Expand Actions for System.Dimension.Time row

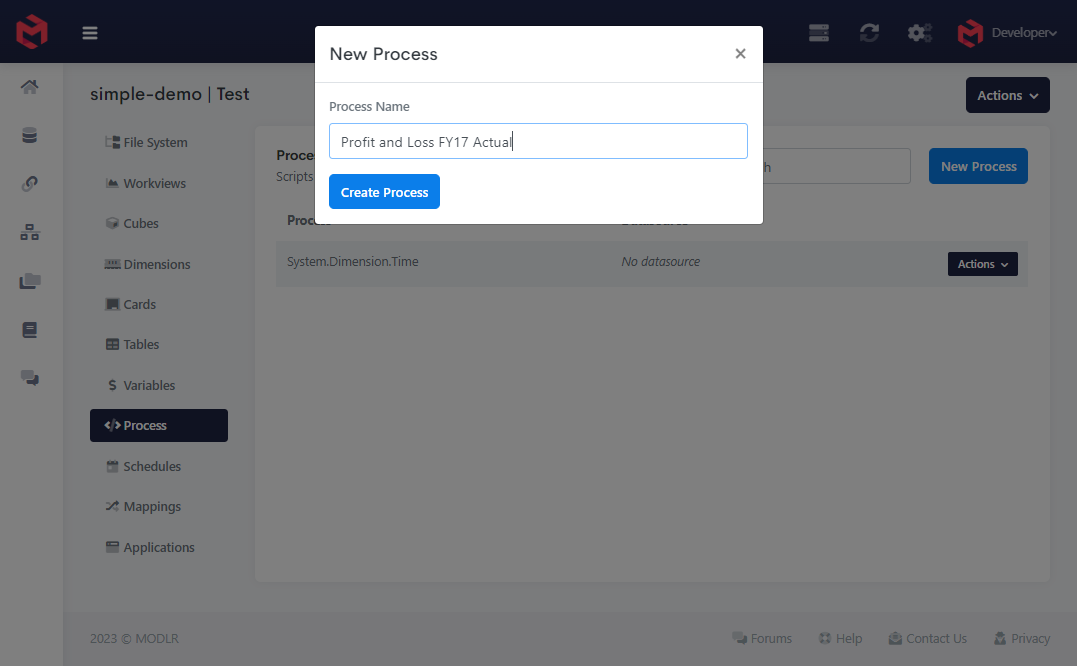point(982,264)
